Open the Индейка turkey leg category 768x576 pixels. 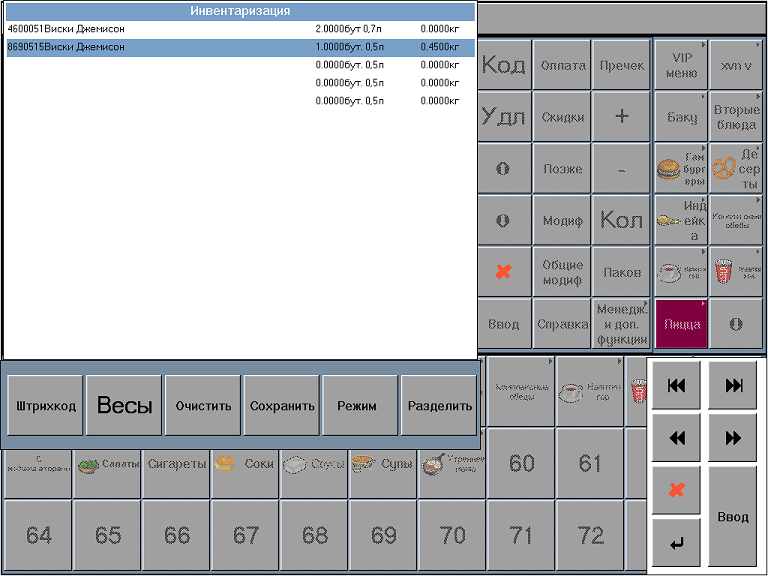[682, 221]
